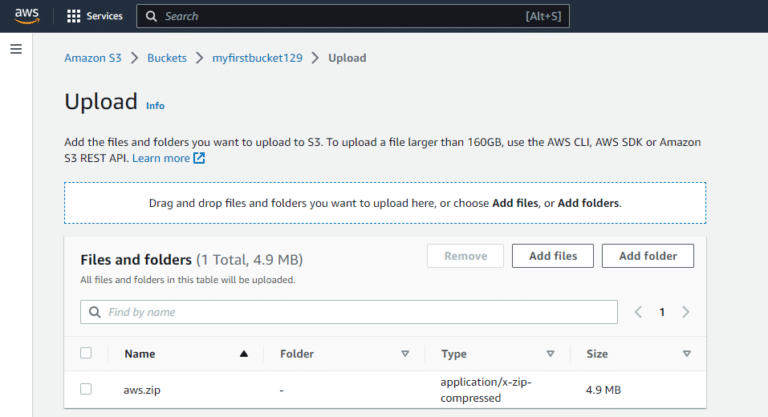Click the Add folder button

[x=647, y=256]
